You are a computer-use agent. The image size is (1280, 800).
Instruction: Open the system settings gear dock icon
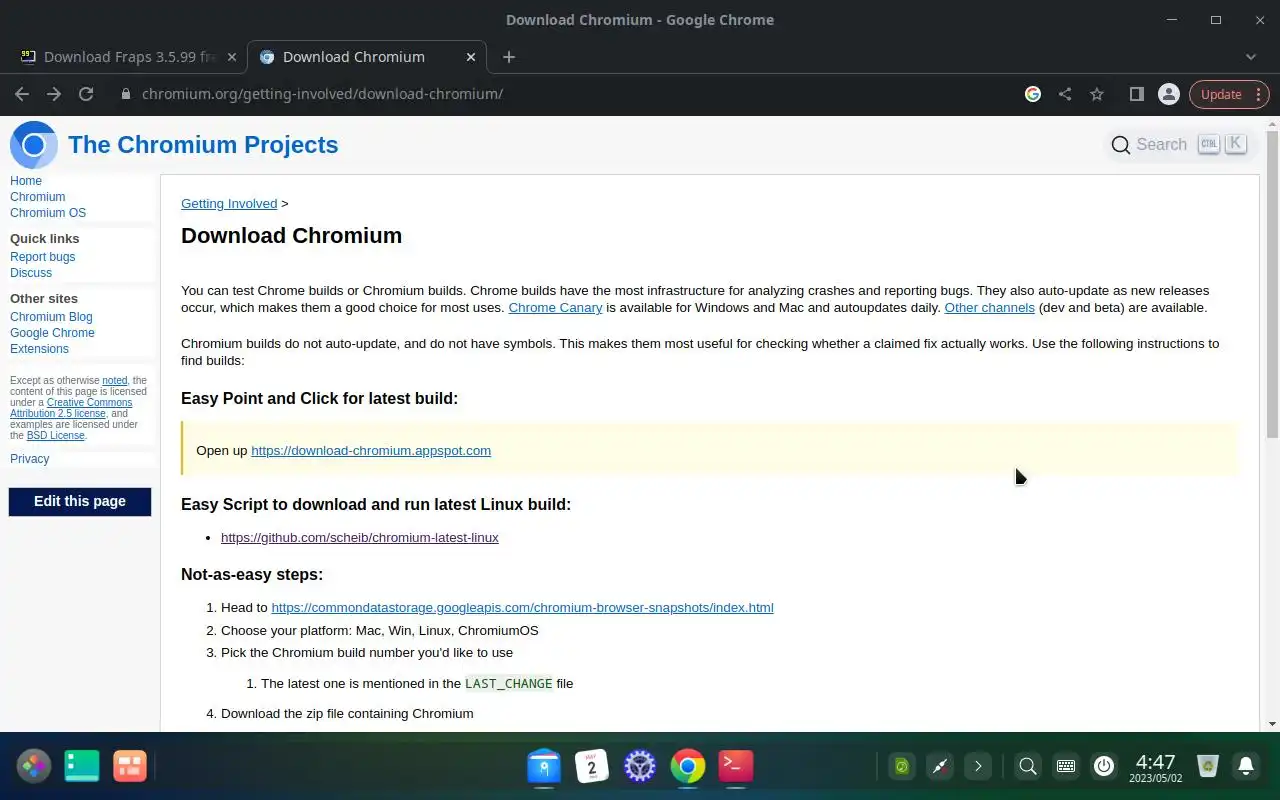coord(640,766)
